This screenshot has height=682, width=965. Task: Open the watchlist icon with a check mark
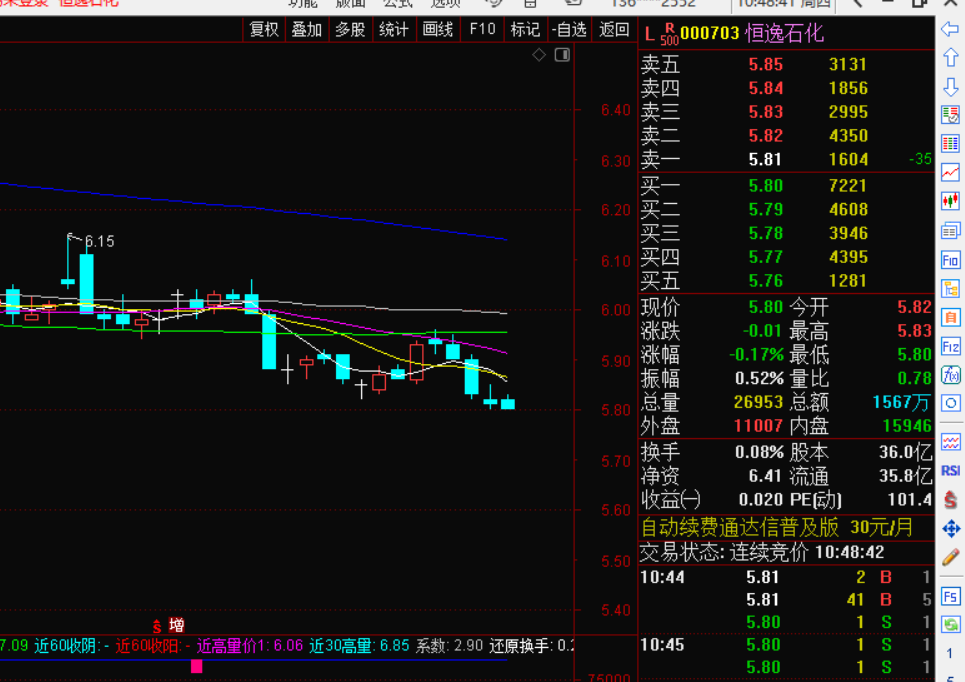tap(950, 114)
